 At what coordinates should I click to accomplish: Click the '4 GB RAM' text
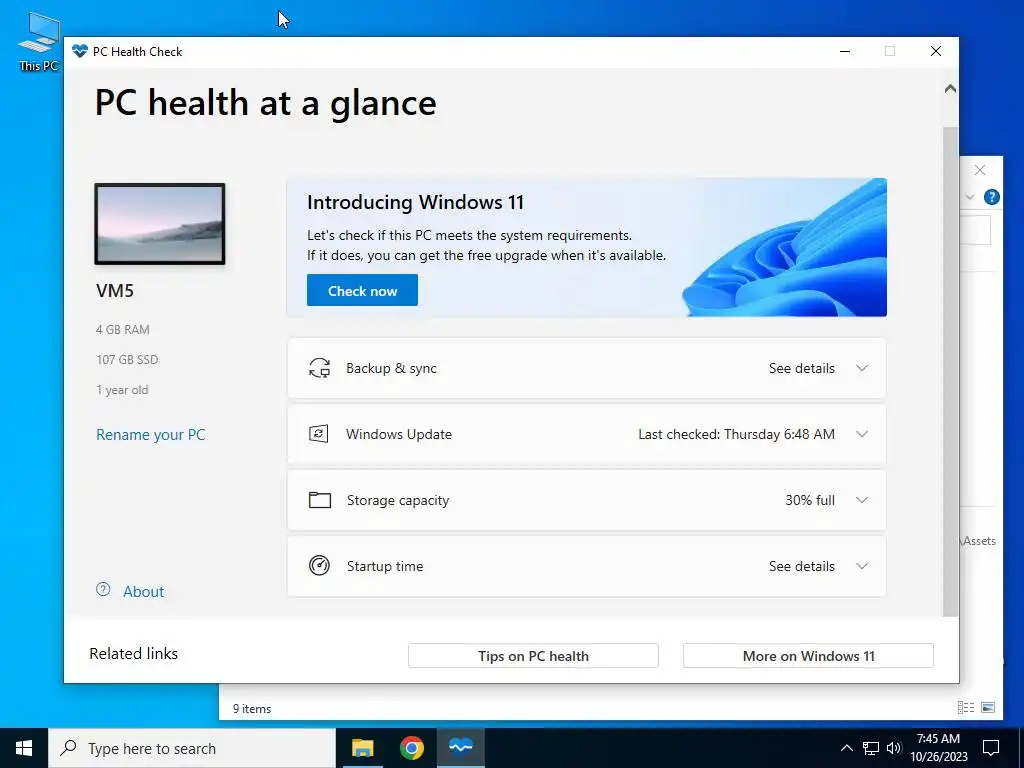click(x=123, y=330)
